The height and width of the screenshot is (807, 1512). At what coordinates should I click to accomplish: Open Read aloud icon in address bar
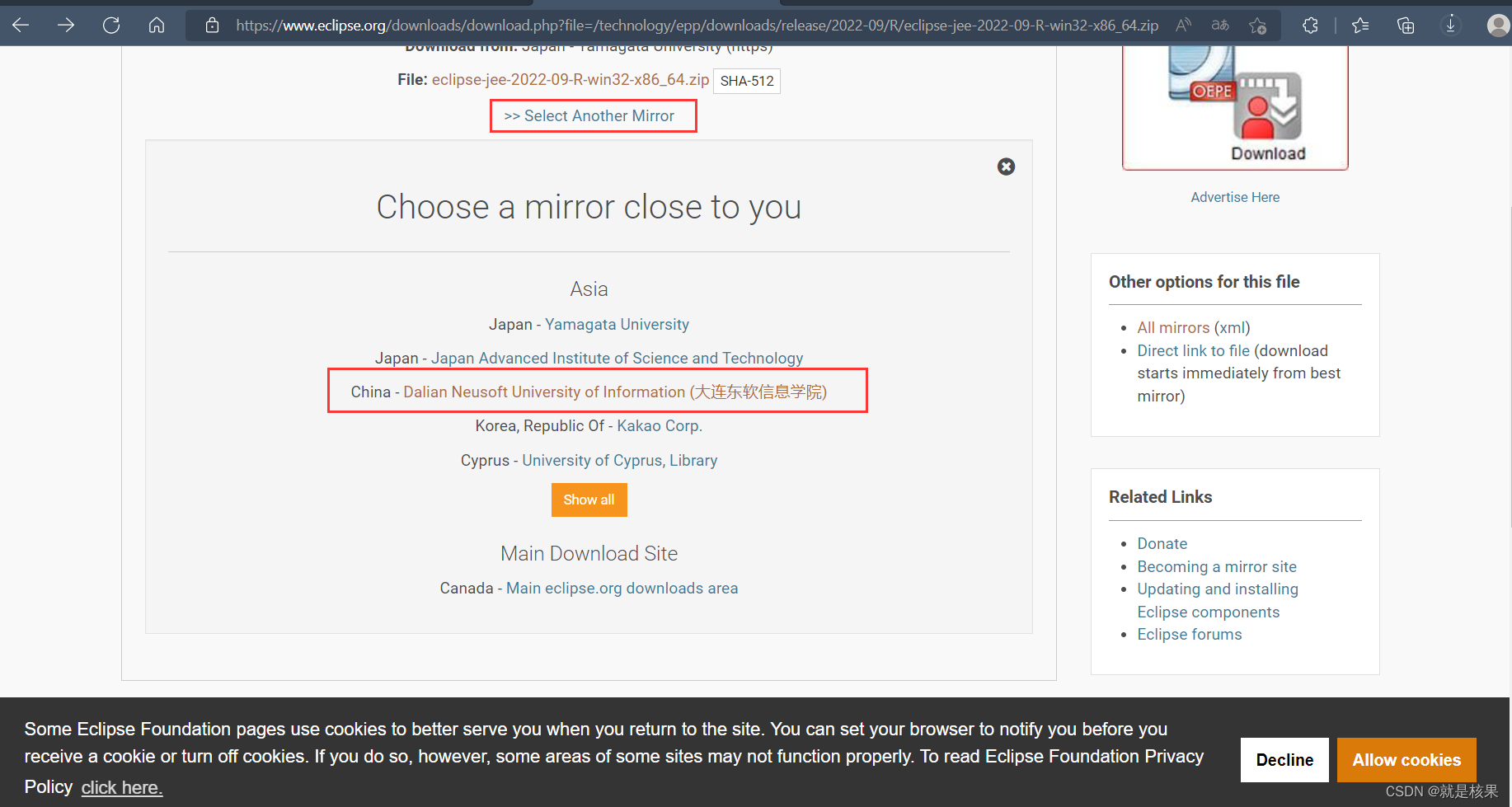pyautogui.click(x=1184, y=26)
